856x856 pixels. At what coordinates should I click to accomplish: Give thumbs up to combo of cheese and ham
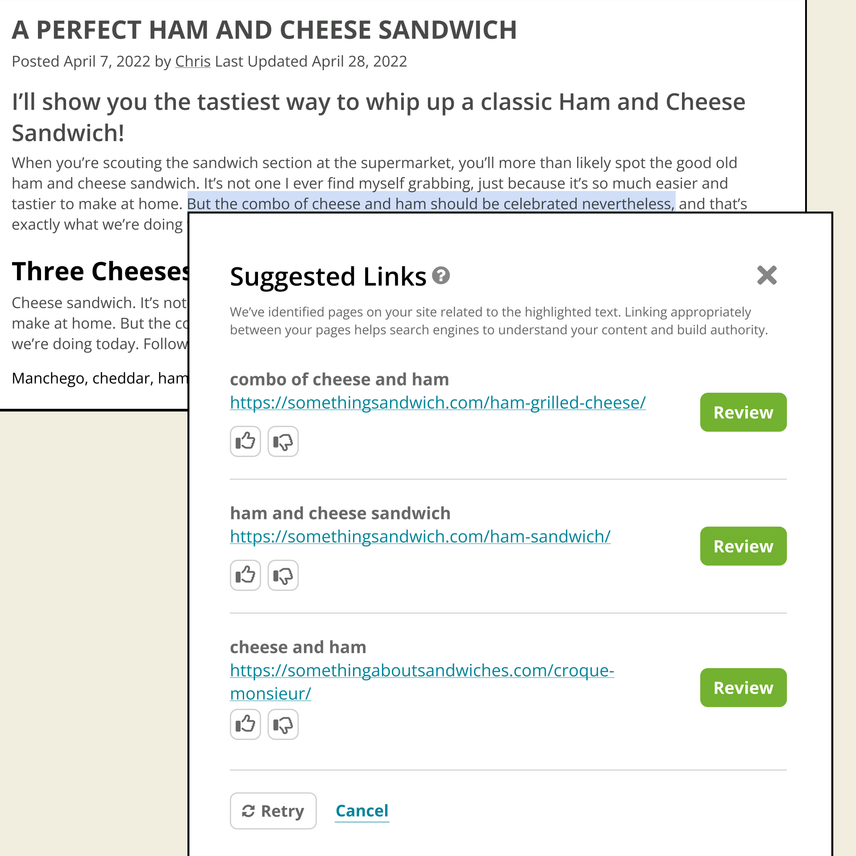point(245,441)
